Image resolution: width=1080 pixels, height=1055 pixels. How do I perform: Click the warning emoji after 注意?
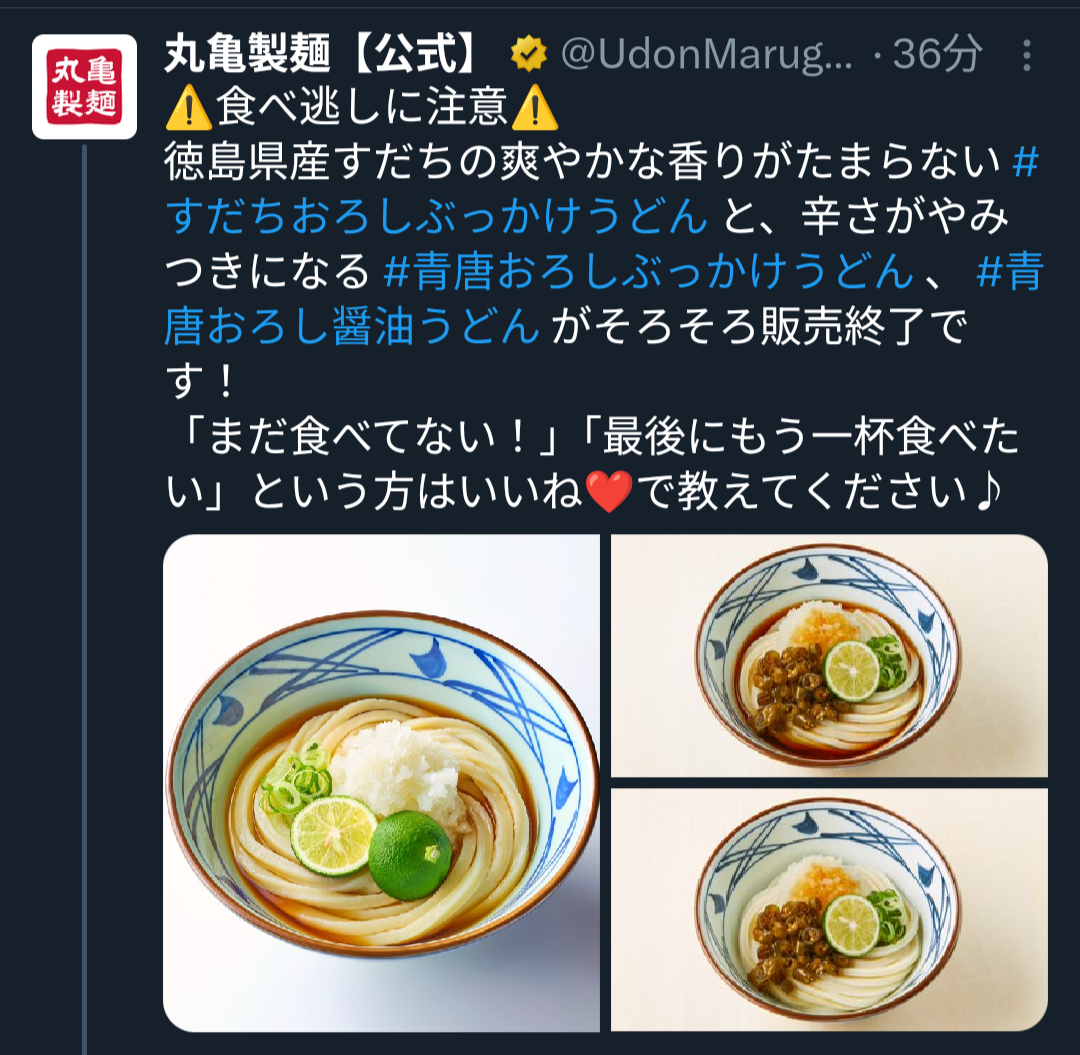[x=535, y=109]
